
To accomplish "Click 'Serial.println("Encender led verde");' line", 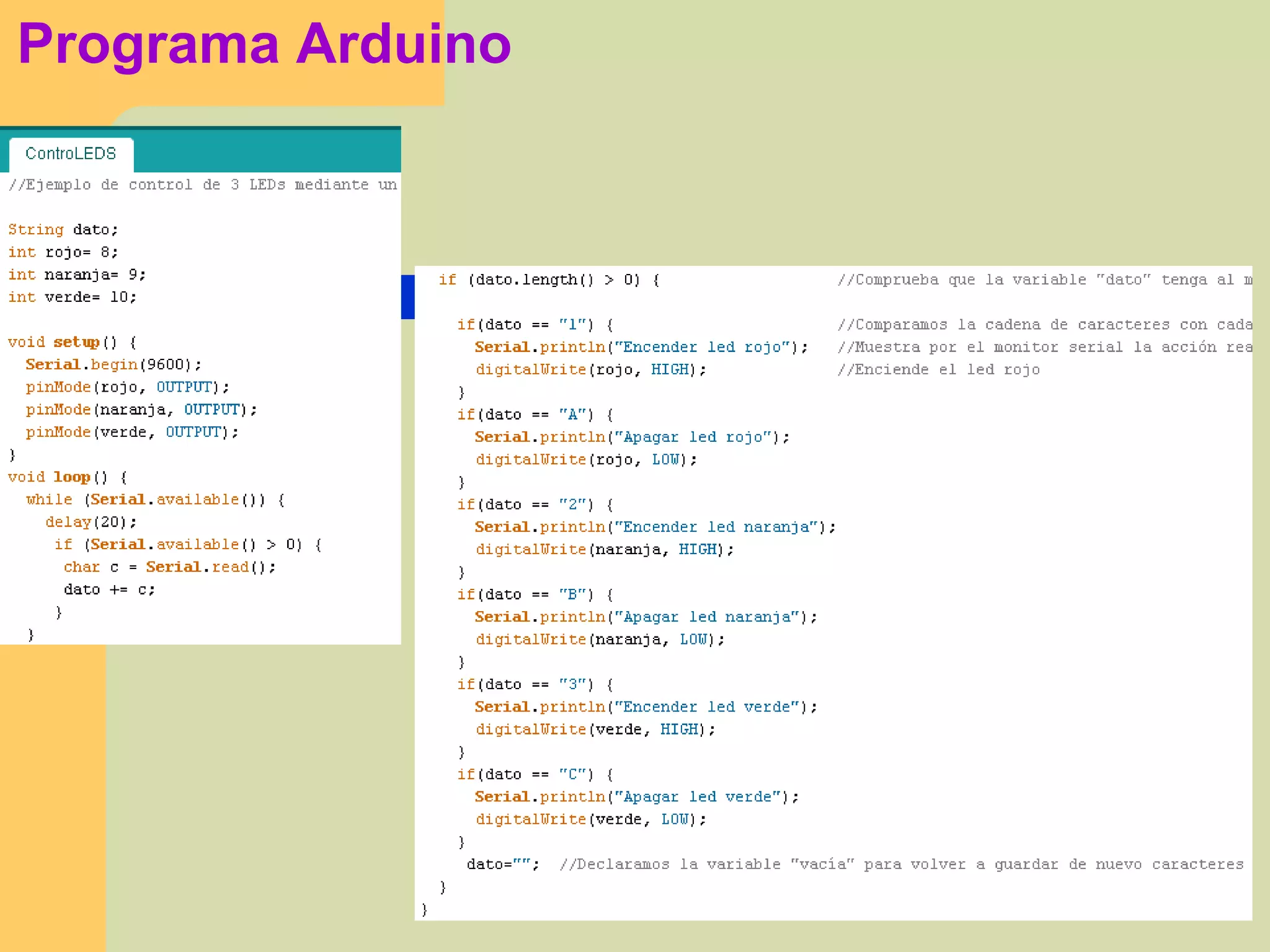I will 646,707.
